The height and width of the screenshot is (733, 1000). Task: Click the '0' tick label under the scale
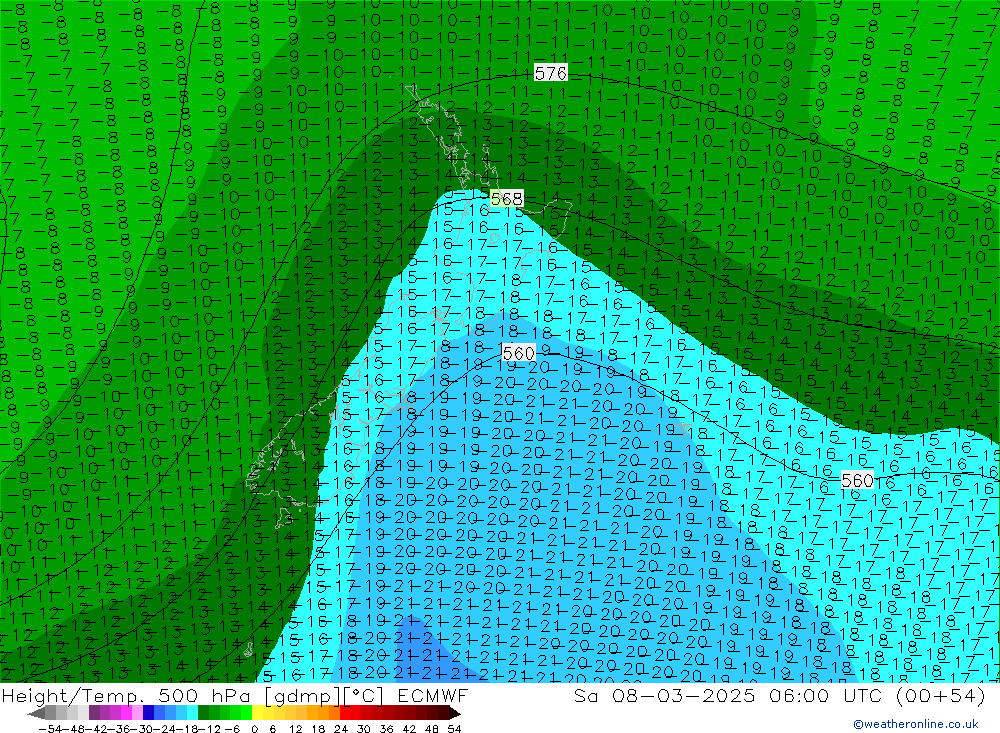point(254,729)
